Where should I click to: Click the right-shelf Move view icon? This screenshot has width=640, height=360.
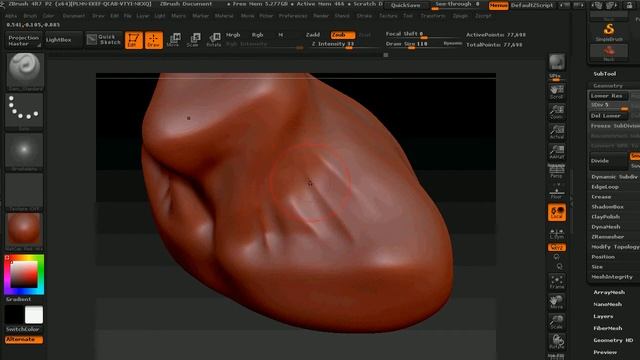(x=557, y=302)
